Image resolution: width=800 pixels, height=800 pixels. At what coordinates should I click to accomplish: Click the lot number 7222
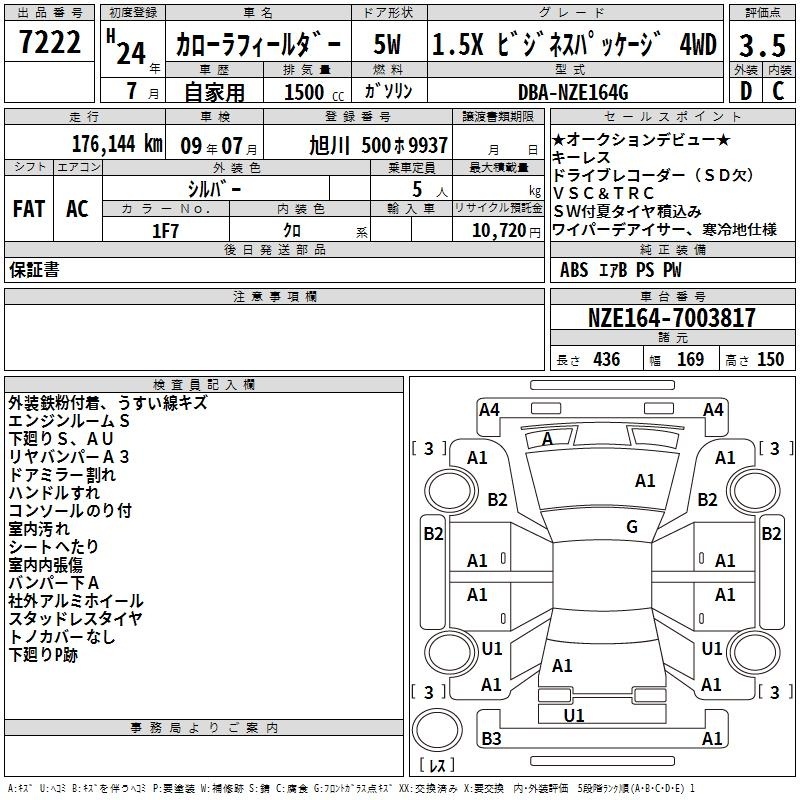(x=49, y=42)
